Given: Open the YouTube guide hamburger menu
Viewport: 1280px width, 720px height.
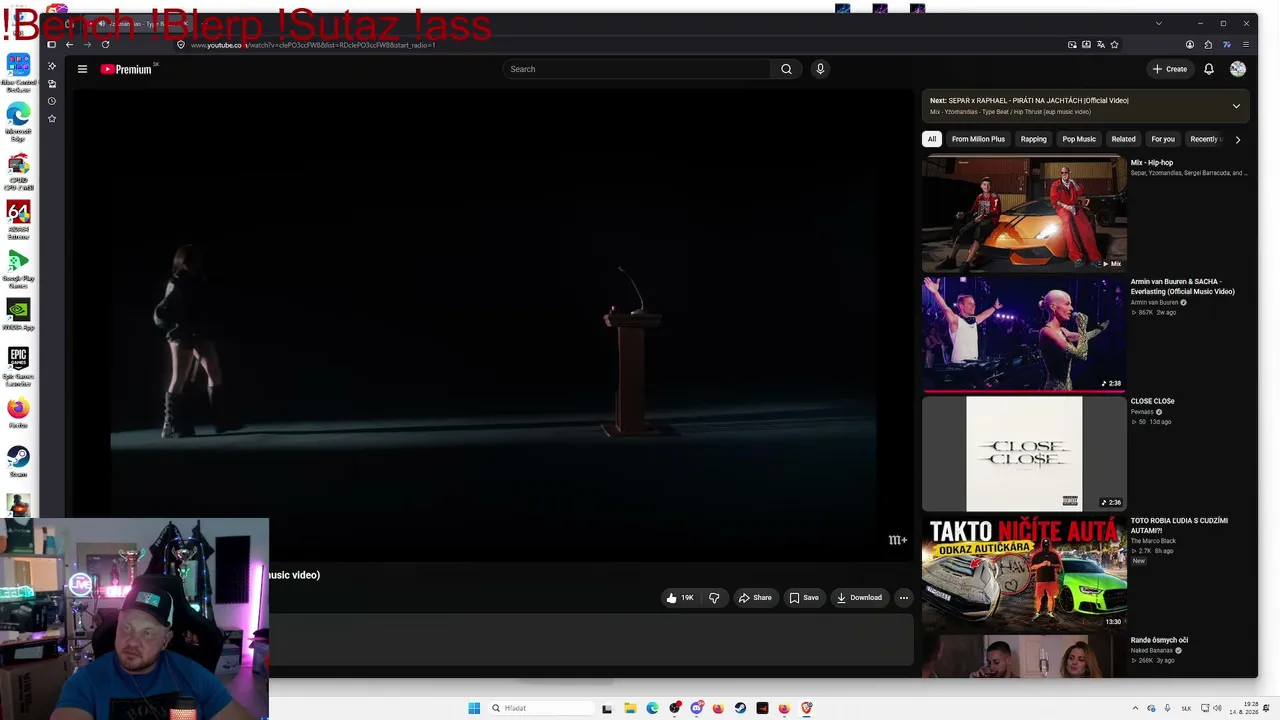Looking at the screenshot, I should point(82,69).
